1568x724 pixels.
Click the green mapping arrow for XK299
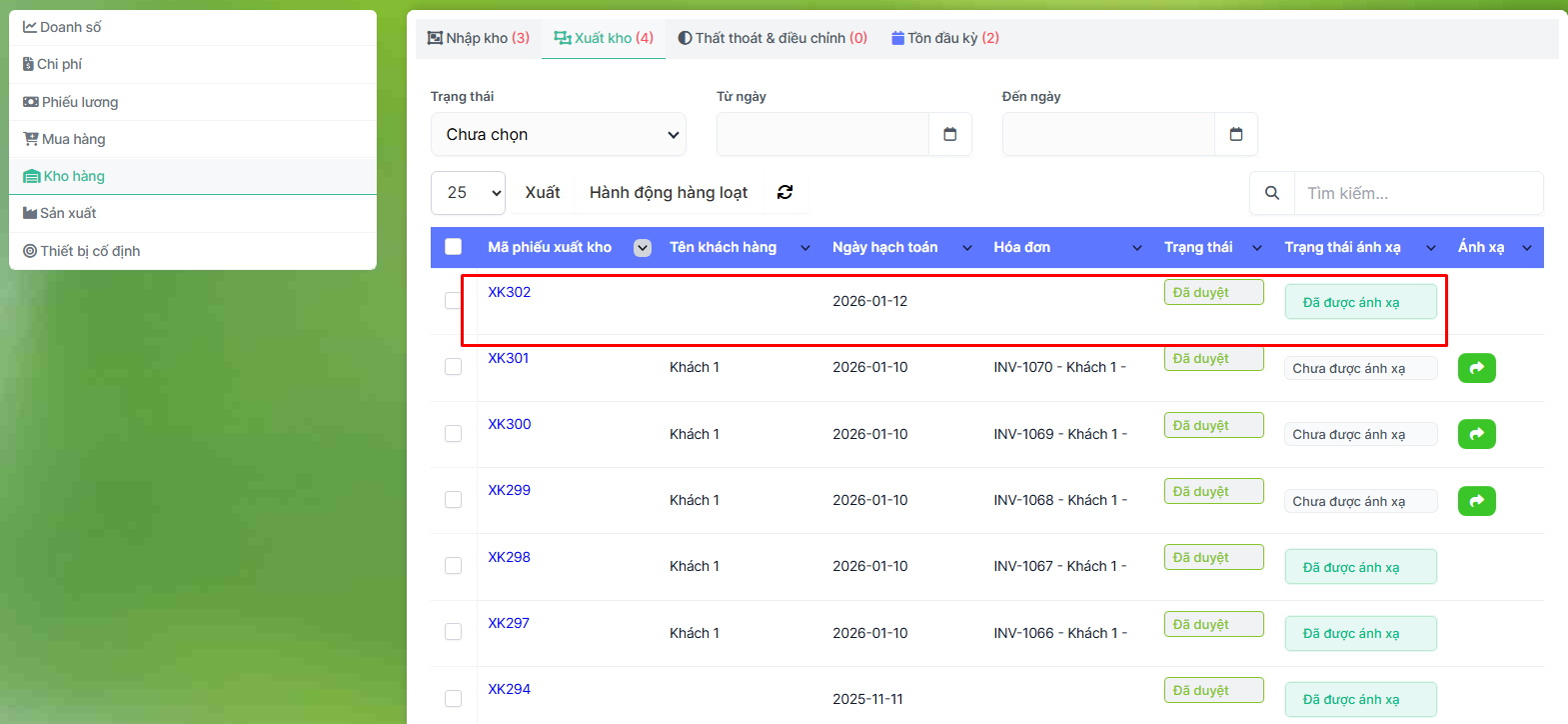click(x=1476, y=501)
